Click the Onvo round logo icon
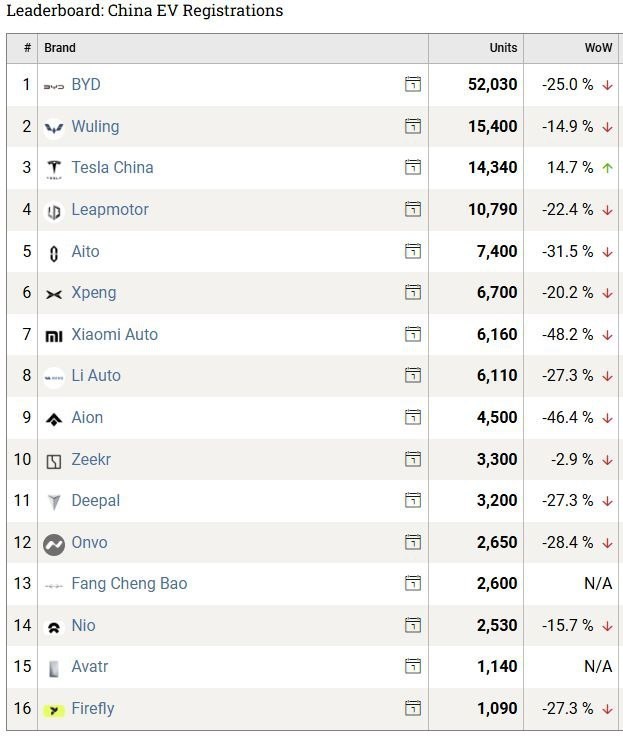The image size is (623, 737). [54, 544]
